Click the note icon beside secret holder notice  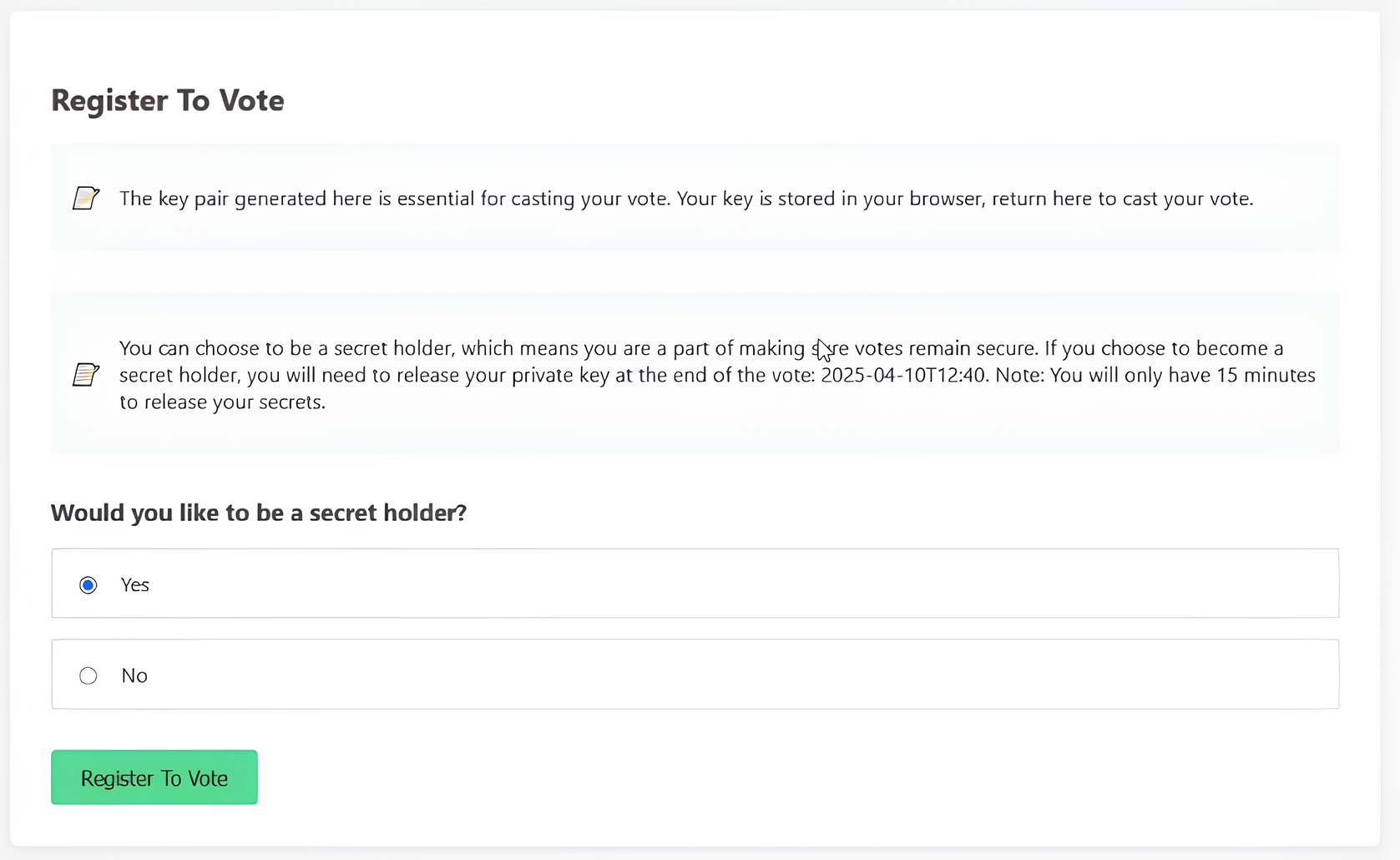tap(86, 375)
